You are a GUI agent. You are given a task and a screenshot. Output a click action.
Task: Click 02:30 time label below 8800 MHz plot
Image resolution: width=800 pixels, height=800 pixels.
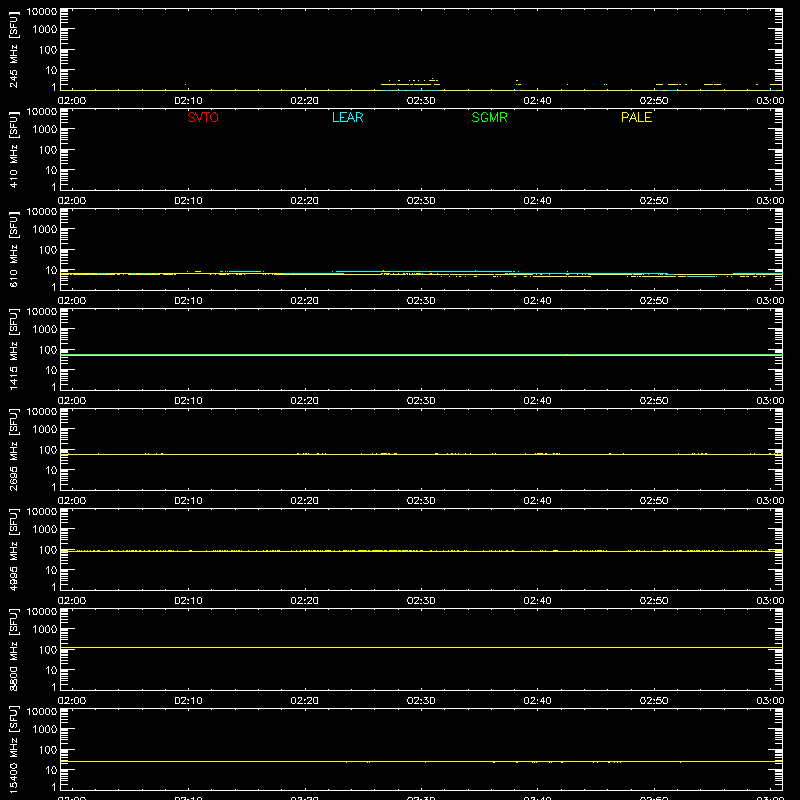point(421,701)
